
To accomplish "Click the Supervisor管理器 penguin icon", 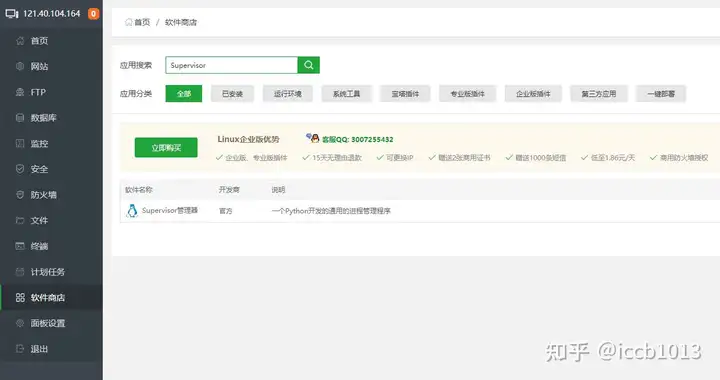I will [132, 211].
